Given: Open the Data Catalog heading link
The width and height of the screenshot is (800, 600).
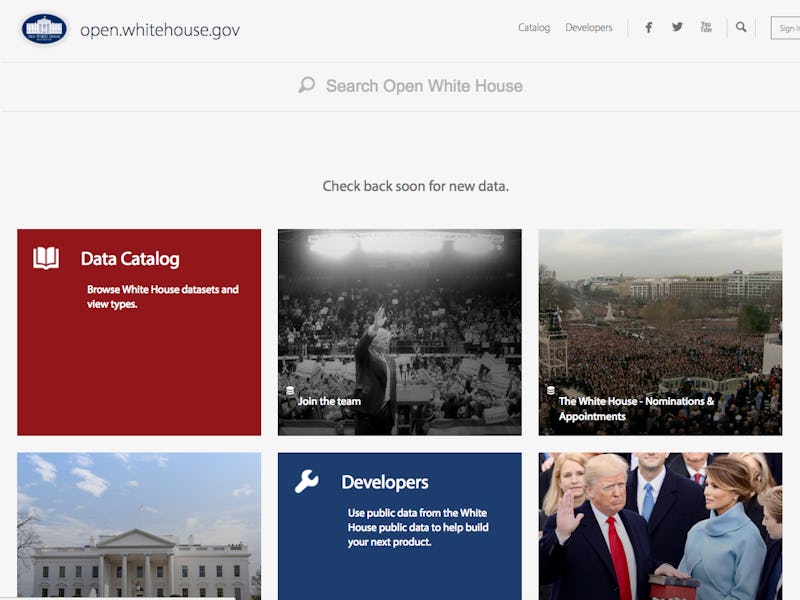Looking at the screenshot, I should 130,259.
